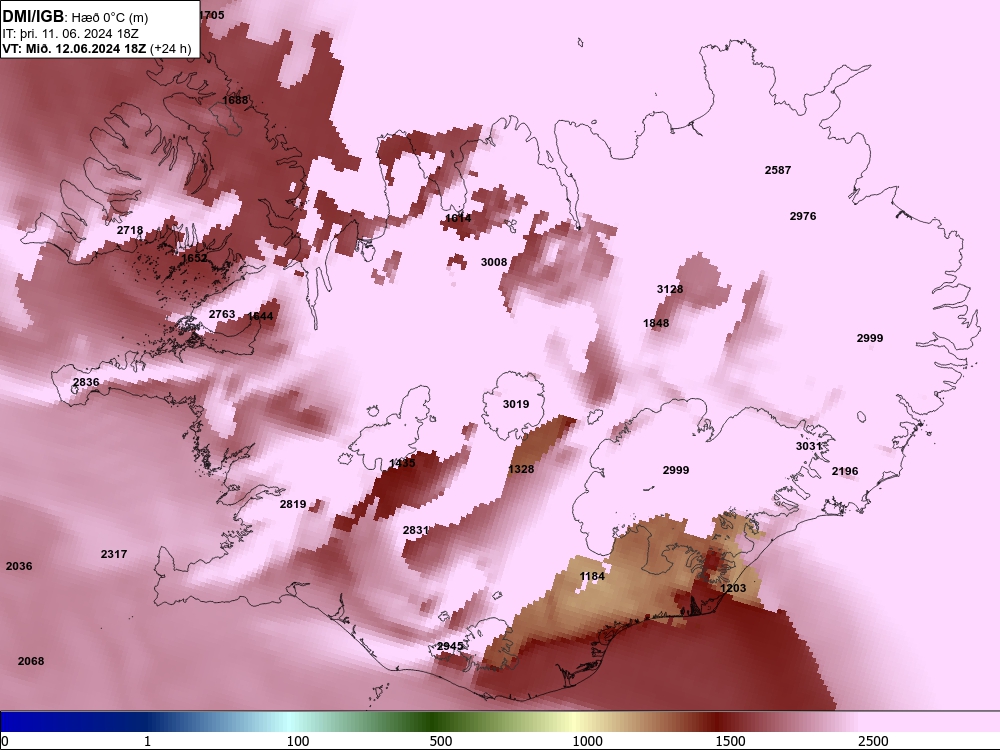Select the legend tick label 1
Viewport: 1000px width, 750px height.
click(147, 741)
